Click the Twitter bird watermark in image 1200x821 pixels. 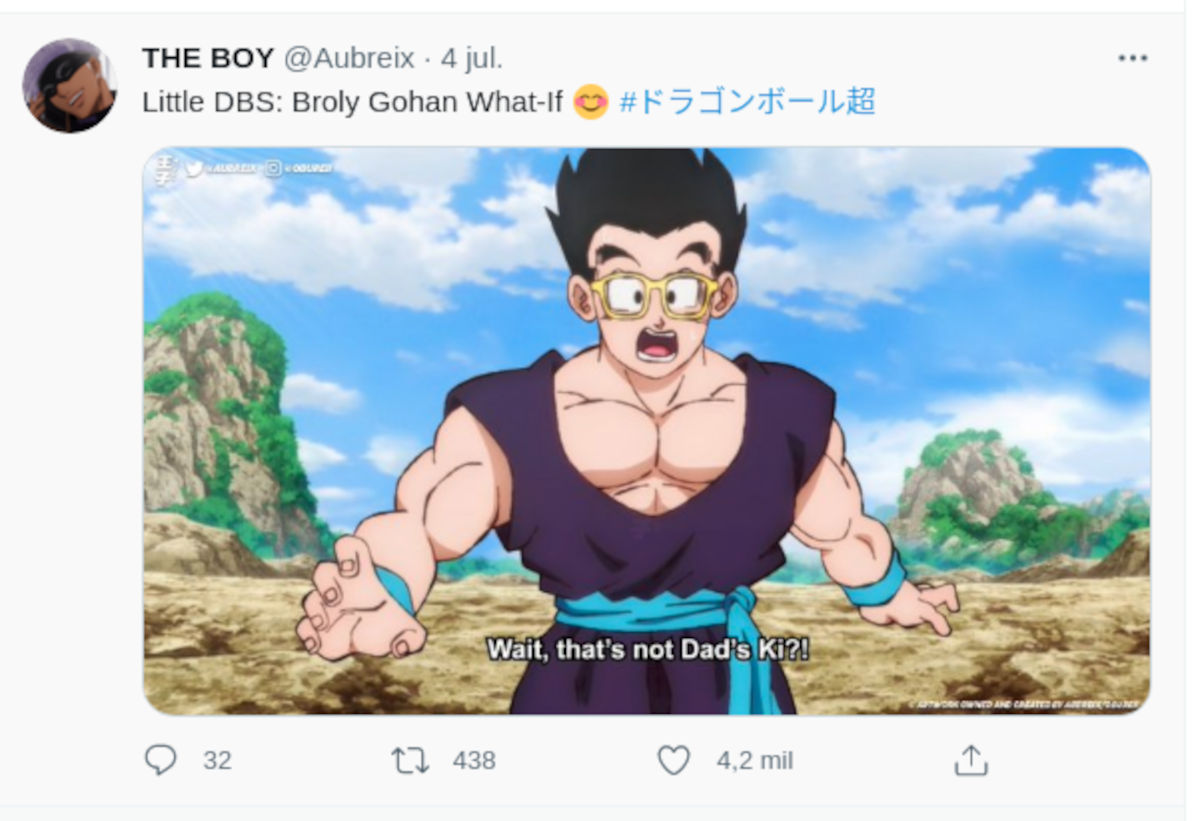[x=193, y=170]
